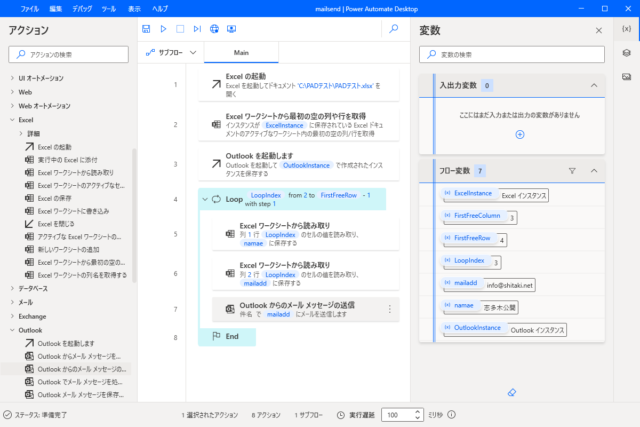Open the デバッグ menu
640x427 pixels.
(x=82, y=9)
